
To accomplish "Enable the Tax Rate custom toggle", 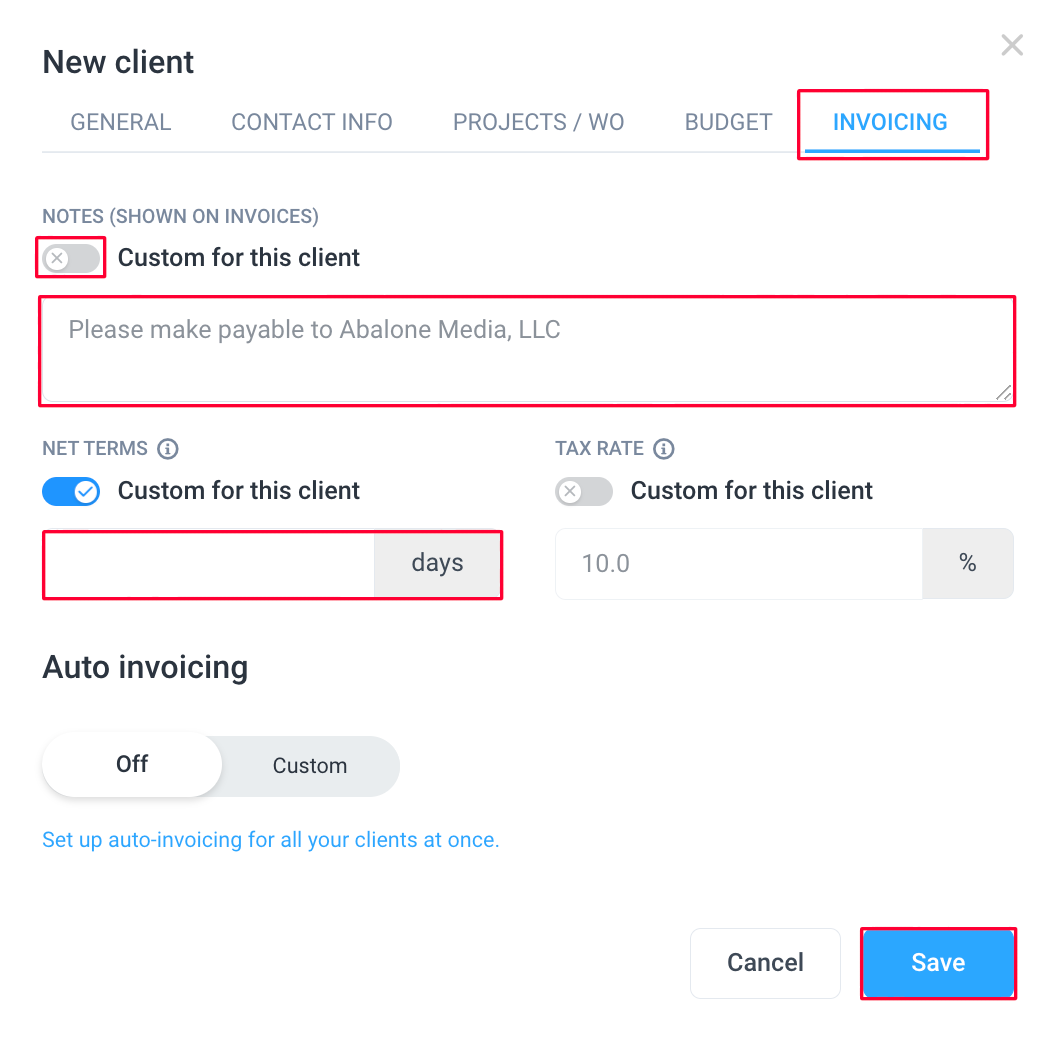I will tap(583, 491).
